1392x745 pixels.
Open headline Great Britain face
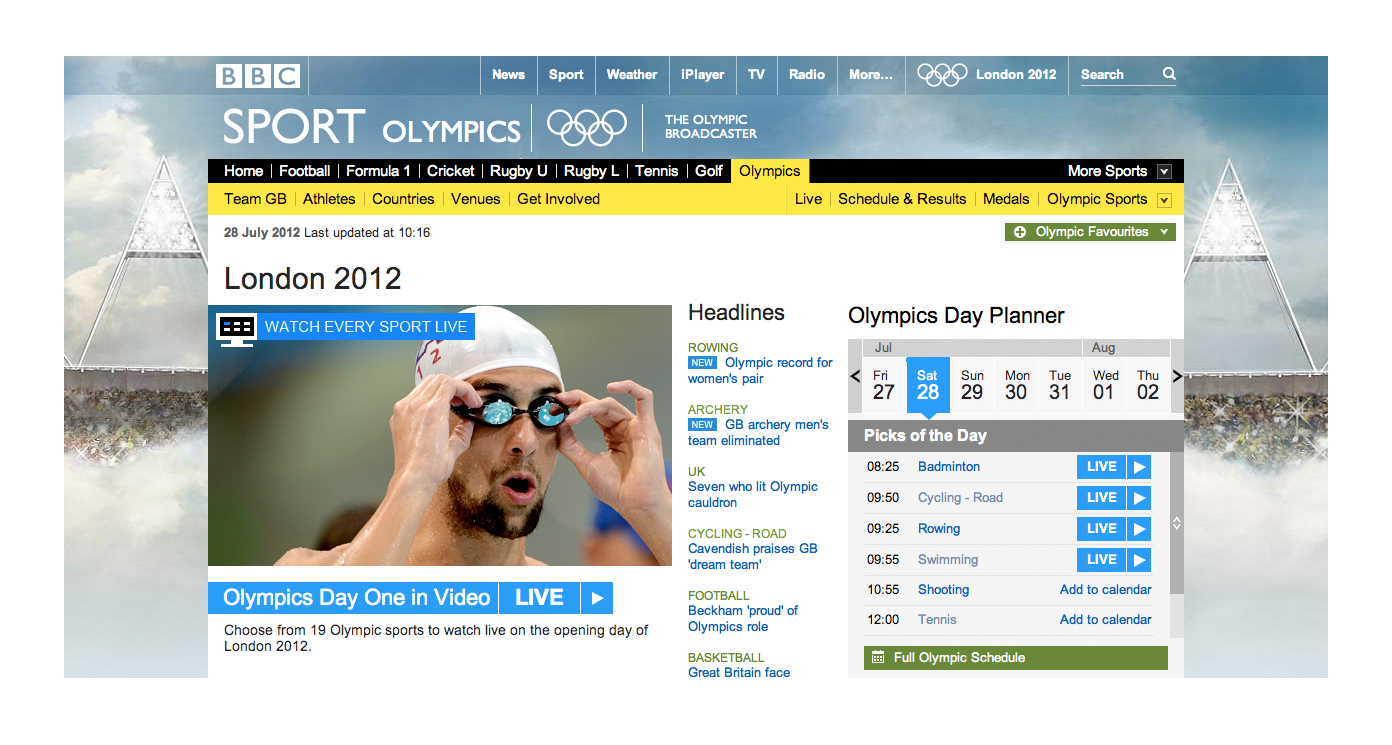pyautogui.click(x=739, y=673)
